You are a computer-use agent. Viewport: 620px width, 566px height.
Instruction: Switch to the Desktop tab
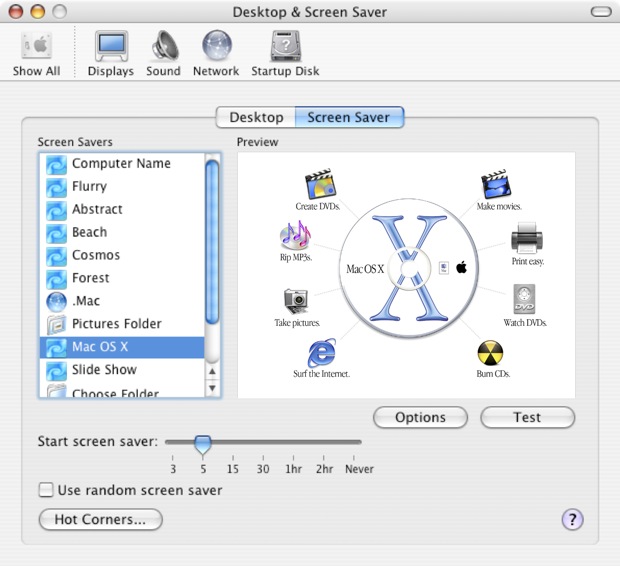pyautogui.click(x=256, y=117)
